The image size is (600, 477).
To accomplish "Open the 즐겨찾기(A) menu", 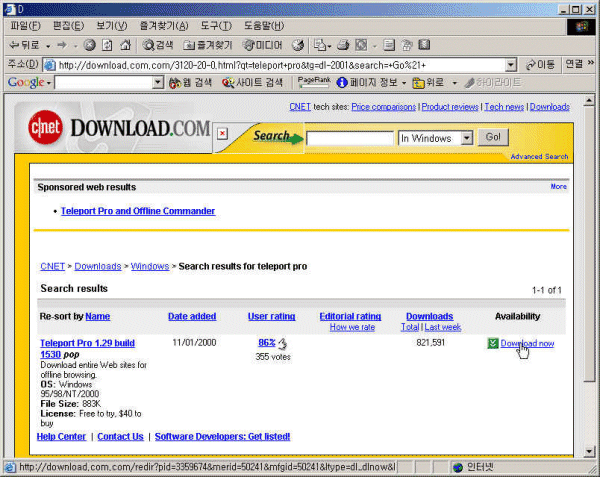I will [x=164, y=26].
